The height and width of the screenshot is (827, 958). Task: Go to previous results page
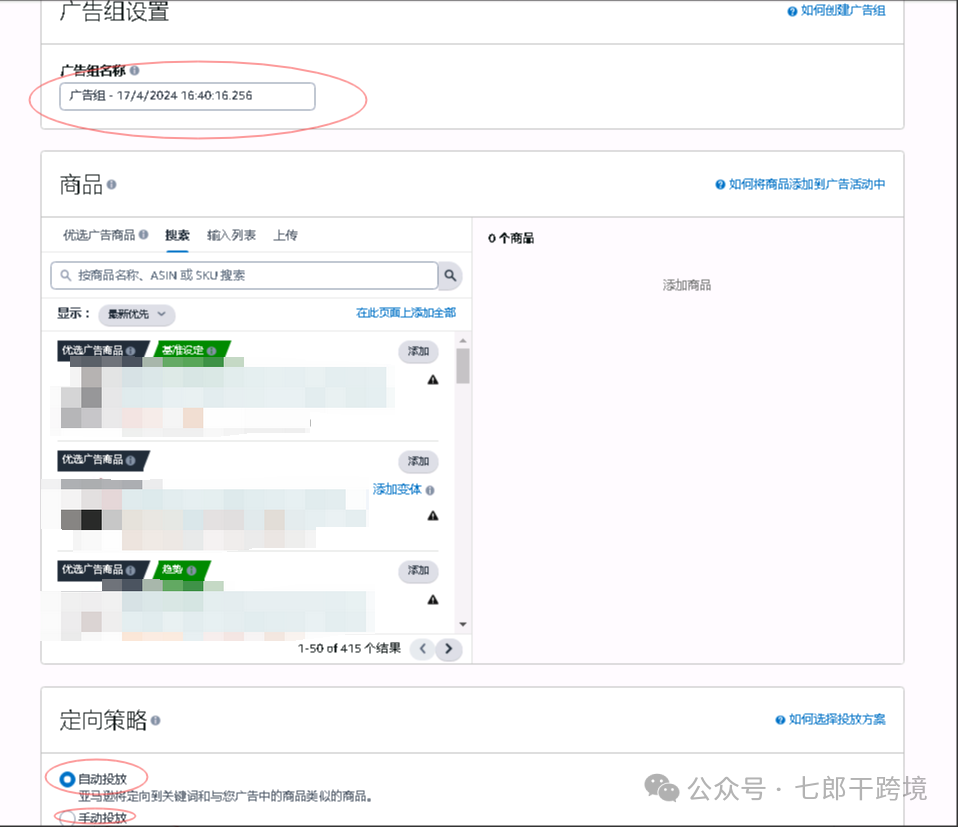[x=422, y=649]
